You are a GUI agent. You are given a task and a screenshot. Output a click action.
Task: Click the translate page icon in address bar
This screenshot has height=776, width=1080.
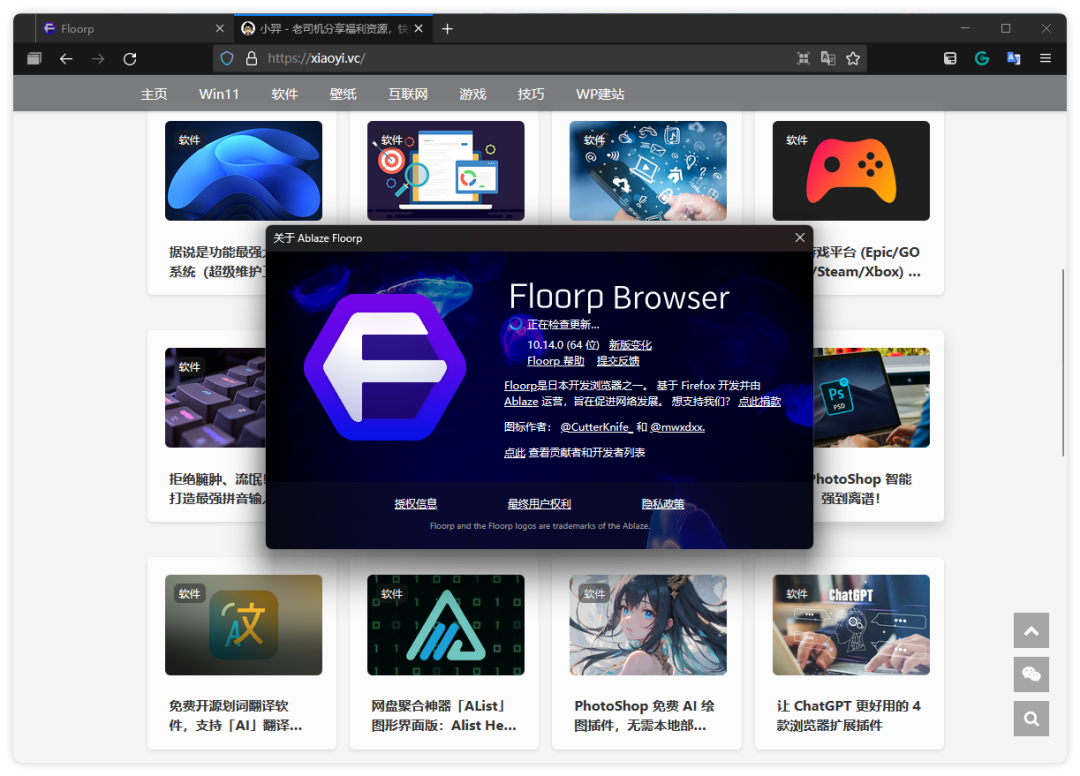pos(828,59)
